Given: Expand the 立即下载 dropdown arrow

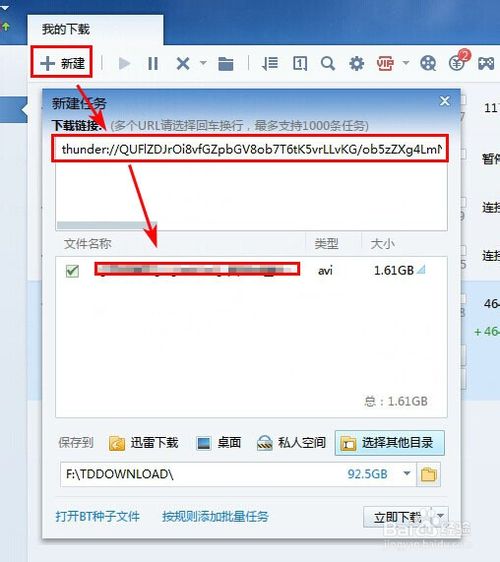Looking at the screenshot, I should 440,516.
